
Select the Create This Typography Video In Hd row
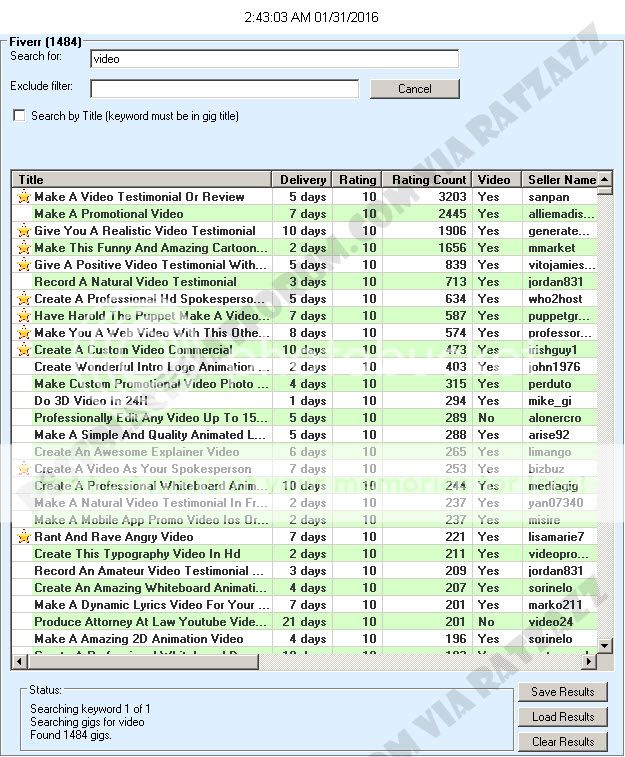pyautogui.click(x=305, y=554)
